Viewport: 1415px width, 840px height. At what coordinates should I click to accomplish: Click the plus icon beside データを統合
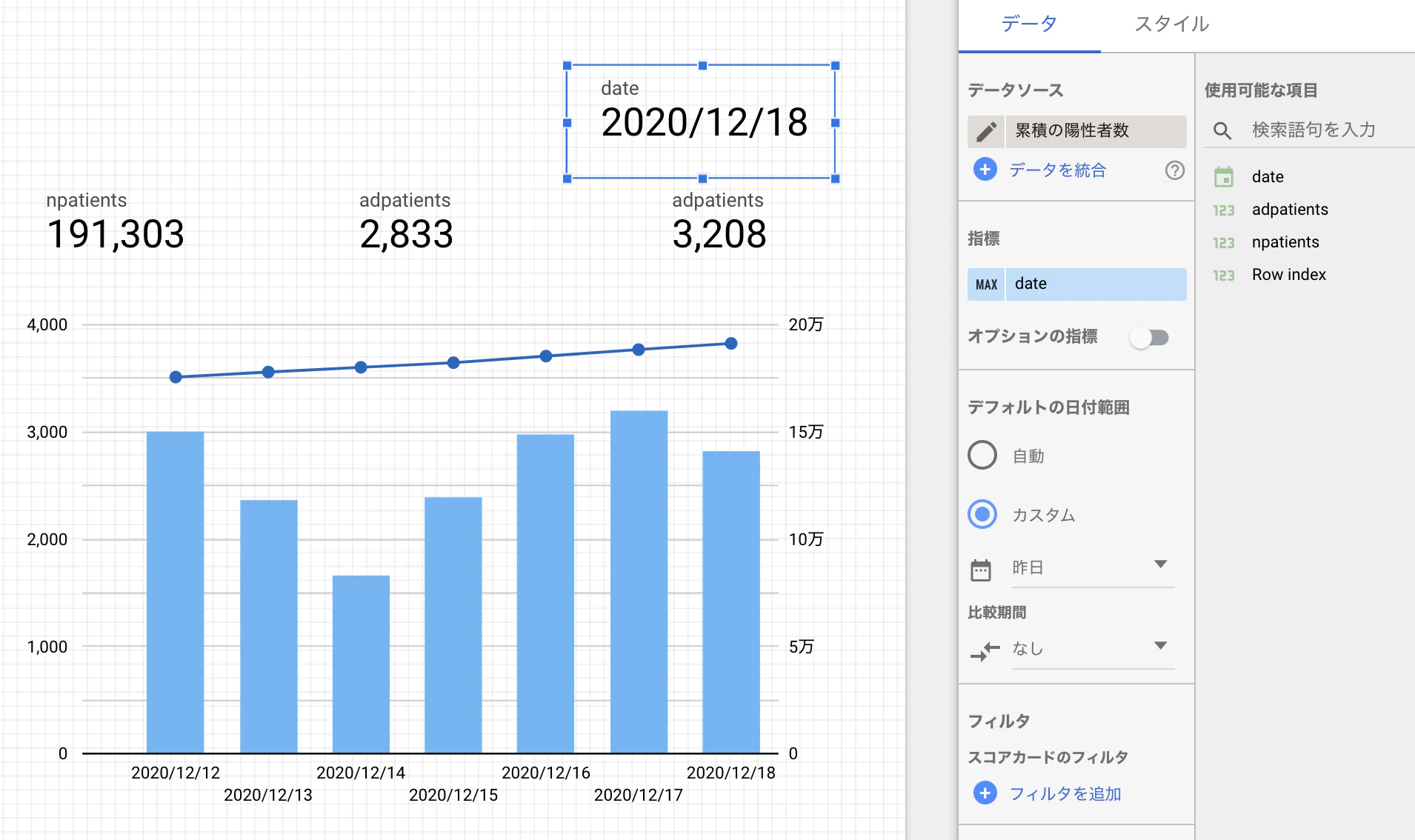pyautogui.click(x=985, y=170)
